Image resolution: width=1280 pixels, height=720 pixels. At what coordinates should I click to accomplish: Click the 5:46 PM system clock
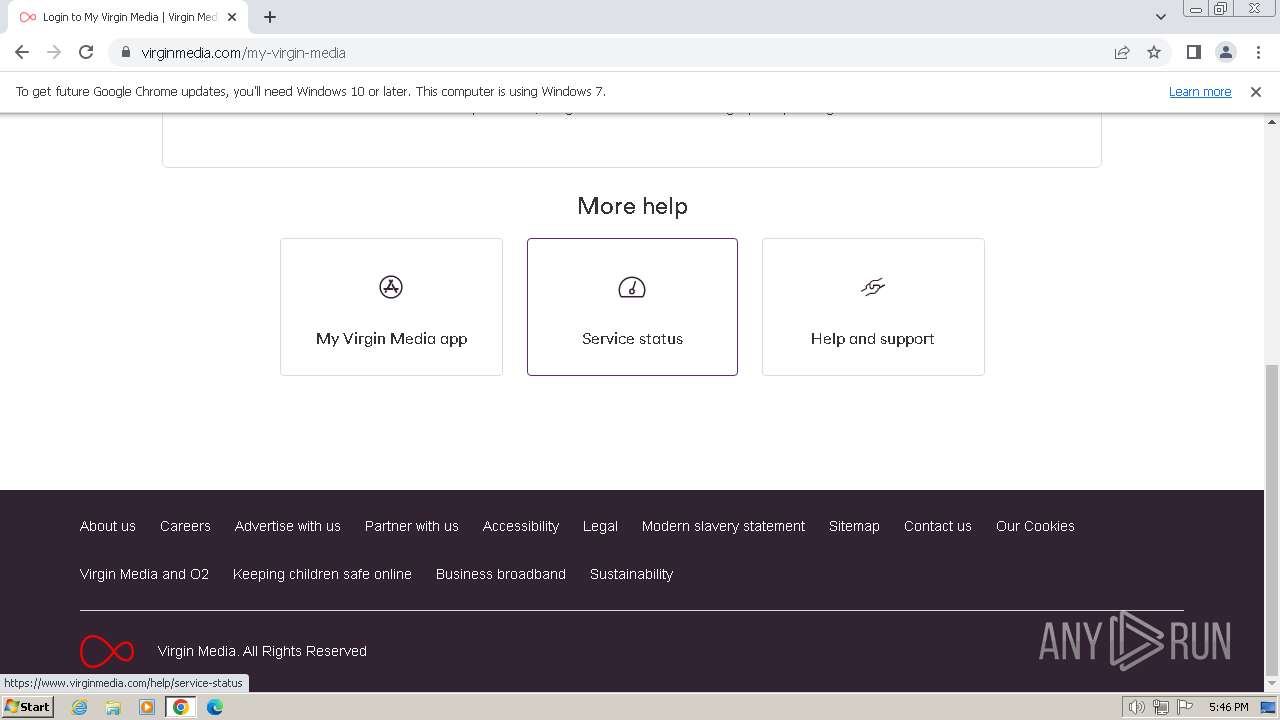pos(1228,707)
